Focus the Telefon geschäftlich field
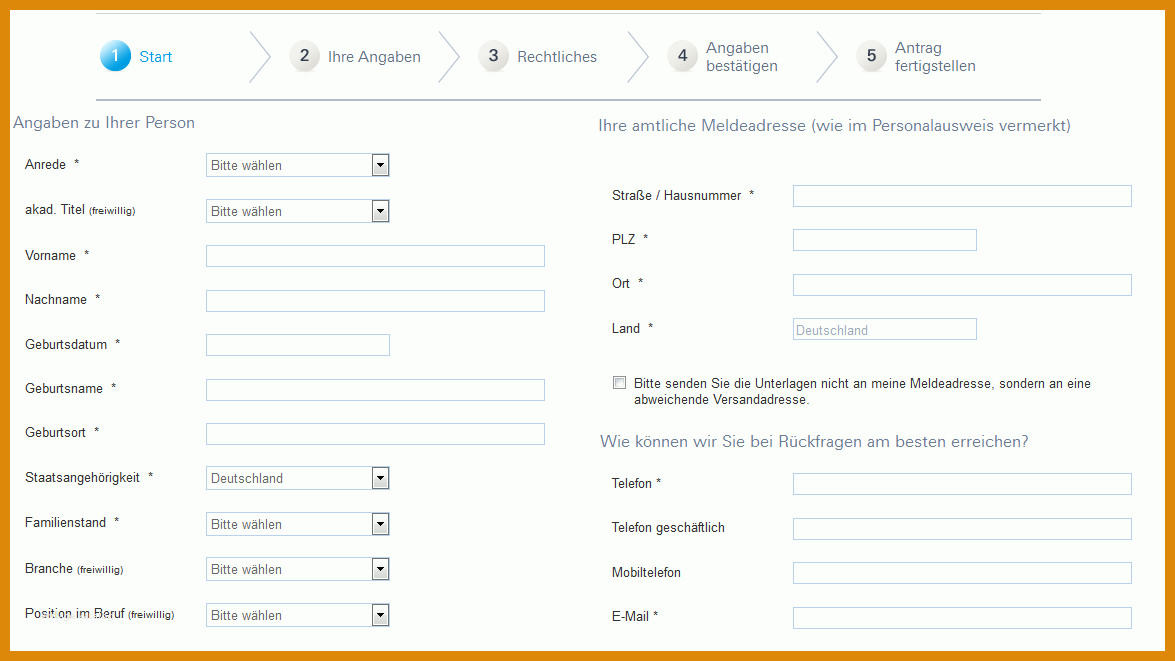Image resolution: width=1175 pixels, height=661 pixels. tap(962, 528)
